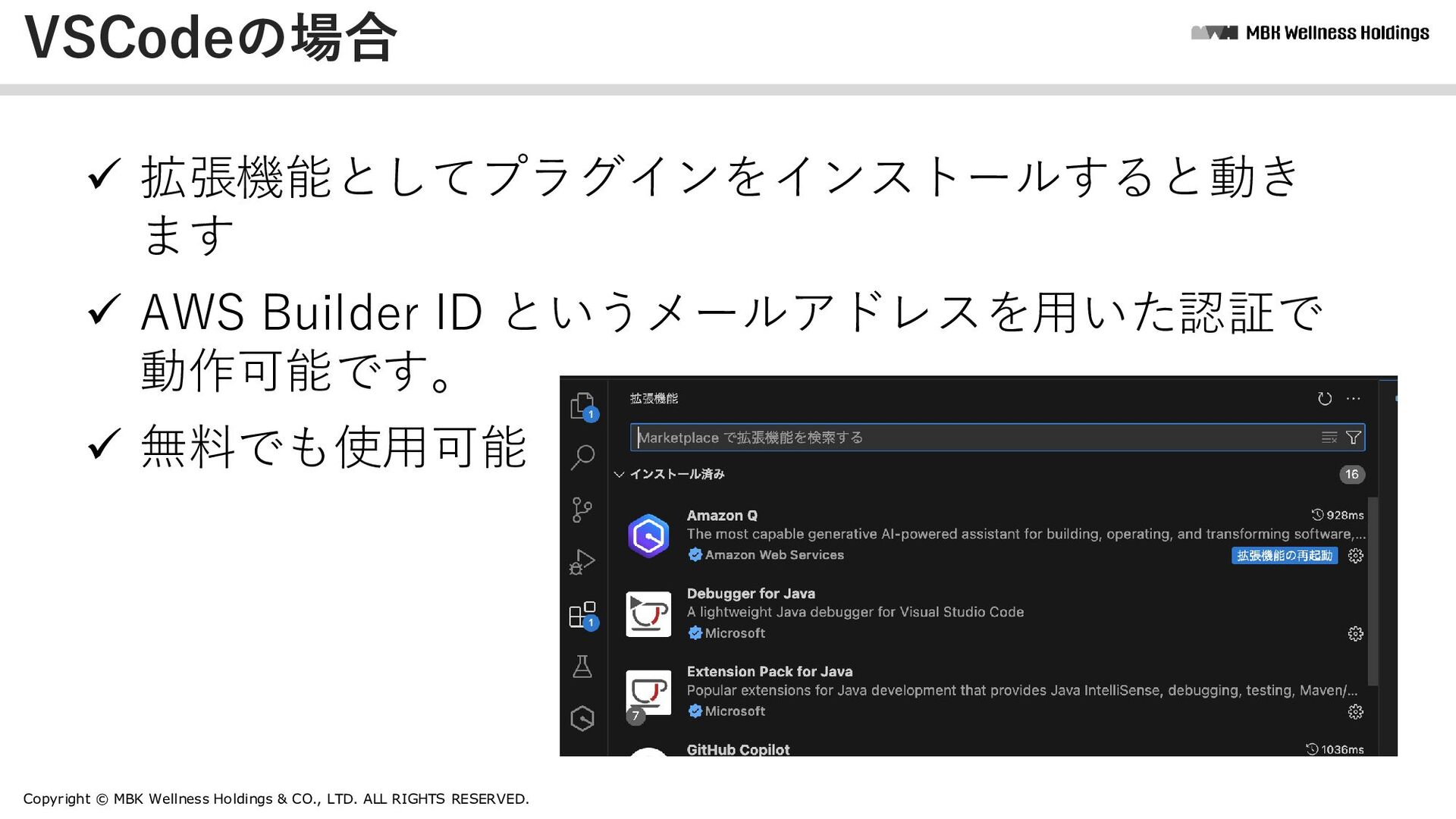Viewport: 1456px width, 819px height.
Task: Click the Microsoft publisher under Debugger for Java
Action: pyautogui.click(x=735, y=633)
